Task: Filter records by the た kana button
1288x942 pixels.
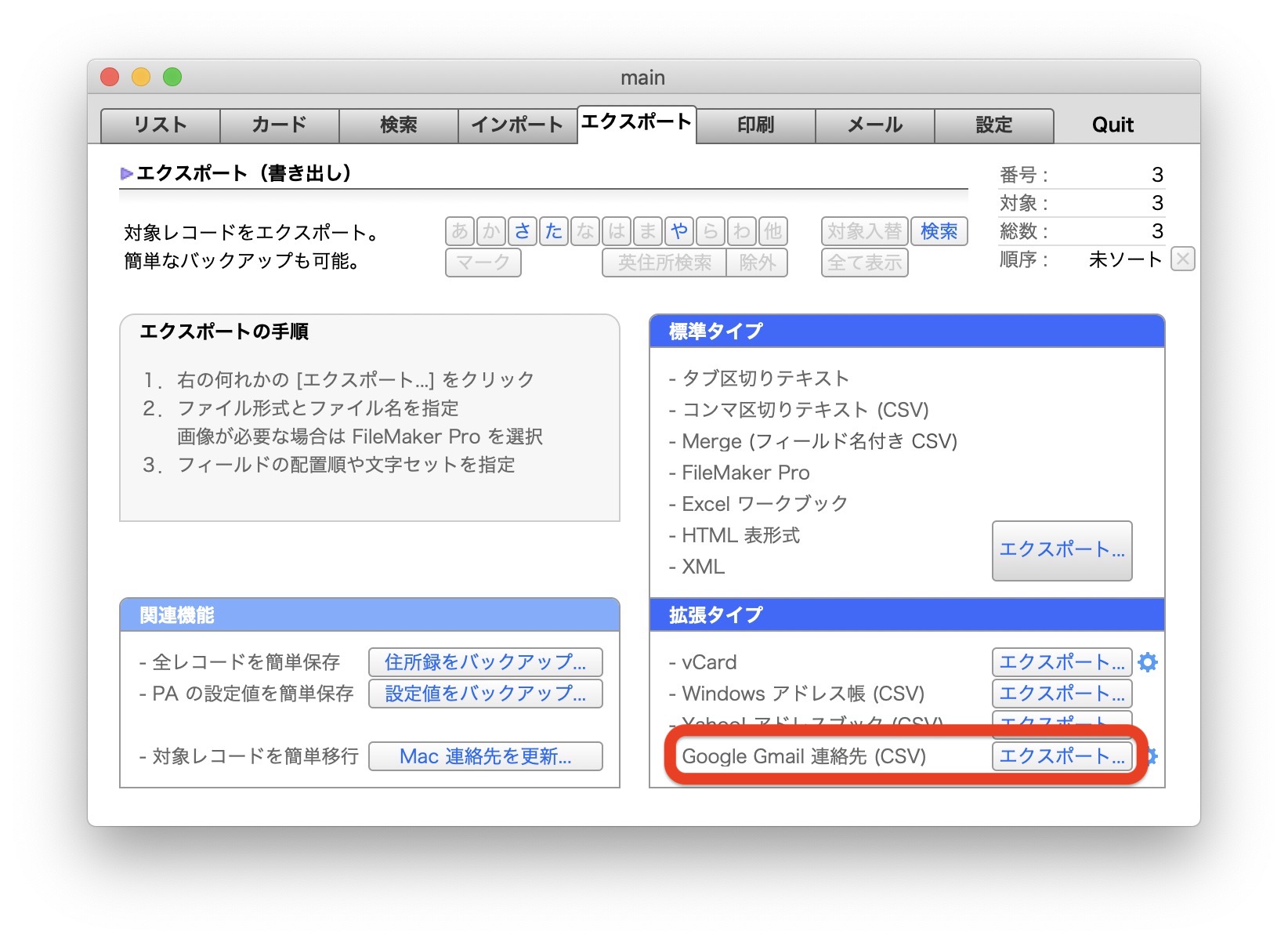Action: (x=554, y=232)
